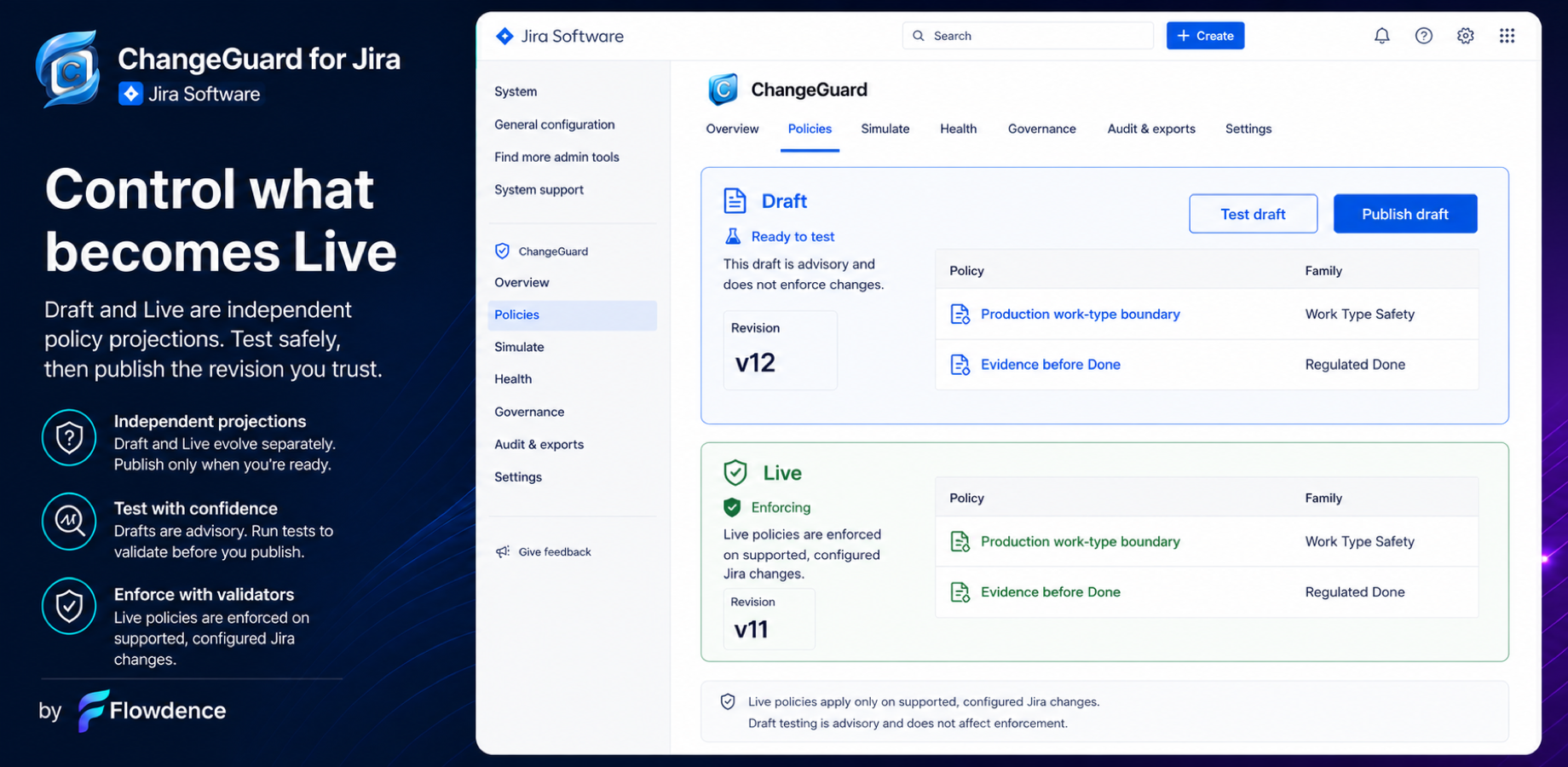Click the Search input field
The width and height of the screenshot is (1568, 767).
[1028, 36]
